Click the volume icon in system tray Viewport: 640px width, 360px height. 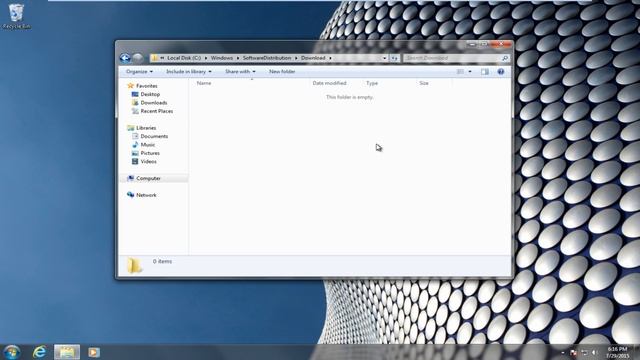pyautogui.click(x=595, y=352)
